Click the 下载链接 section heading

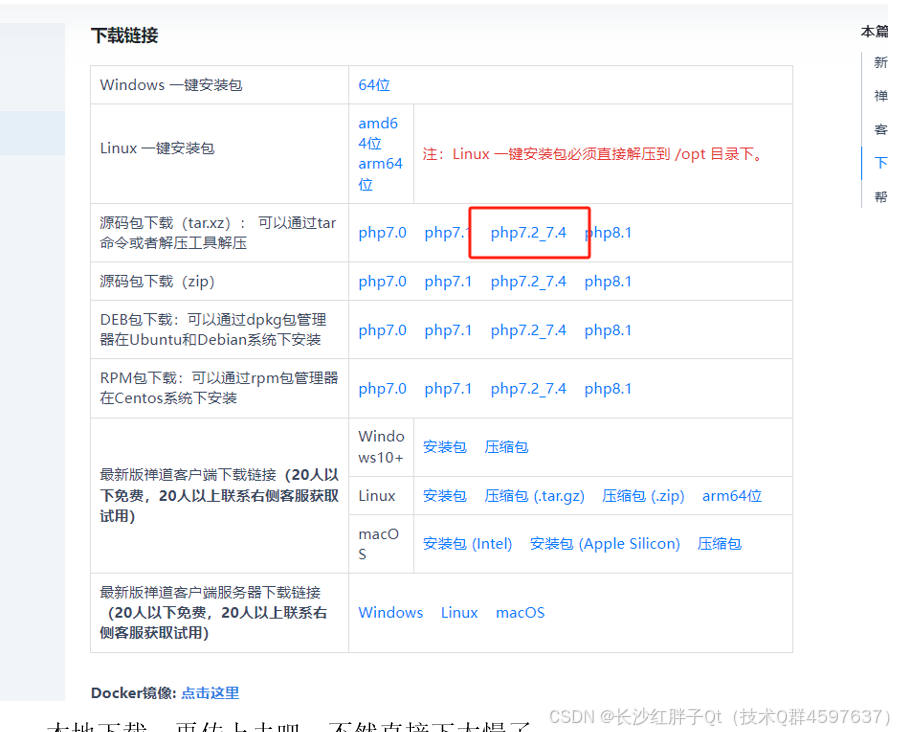125,36
